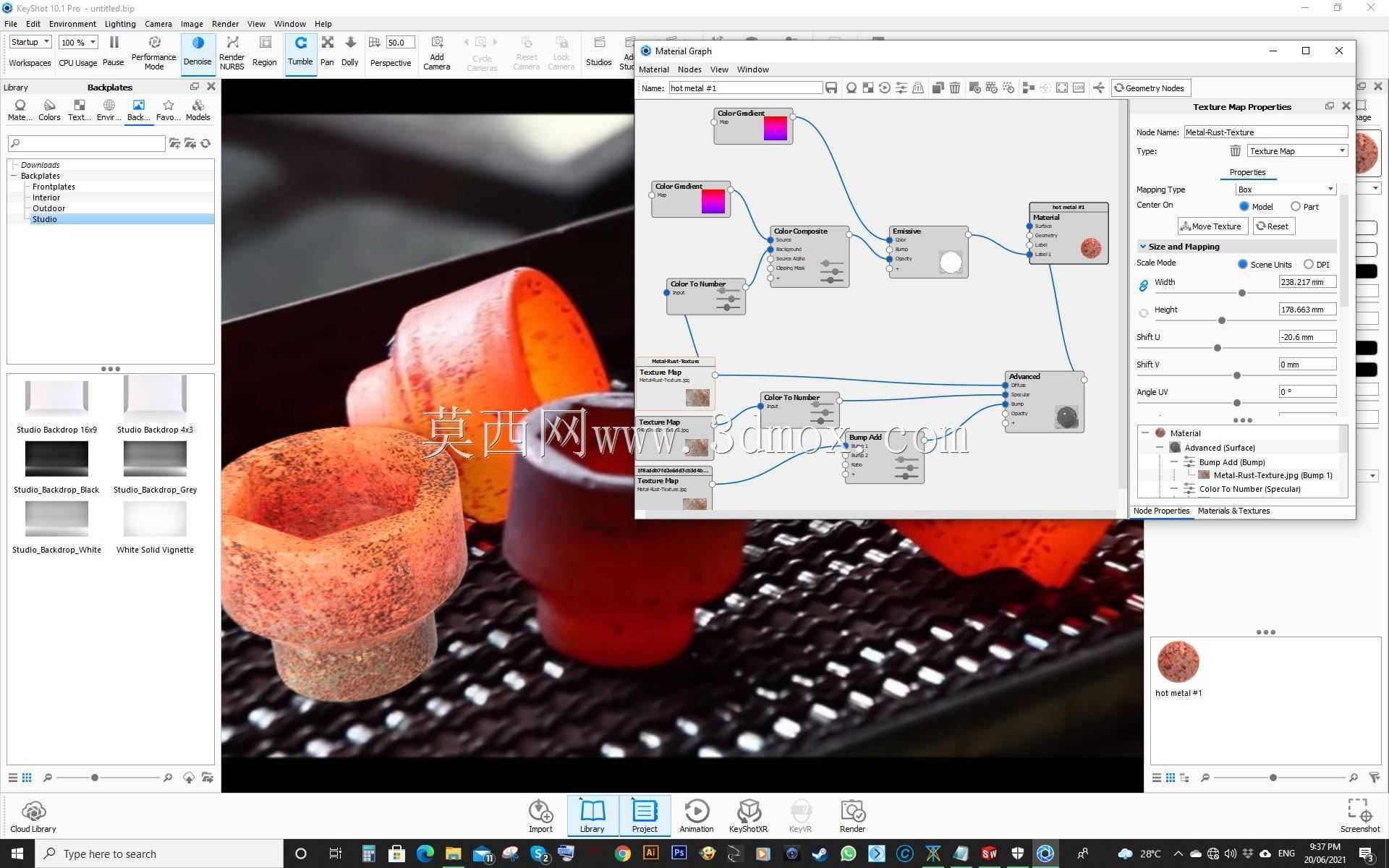The width and height of the screenshot is (1389, 868).
Task: Click the Library thumbnail size slider
Action: [x=95, y=778]
